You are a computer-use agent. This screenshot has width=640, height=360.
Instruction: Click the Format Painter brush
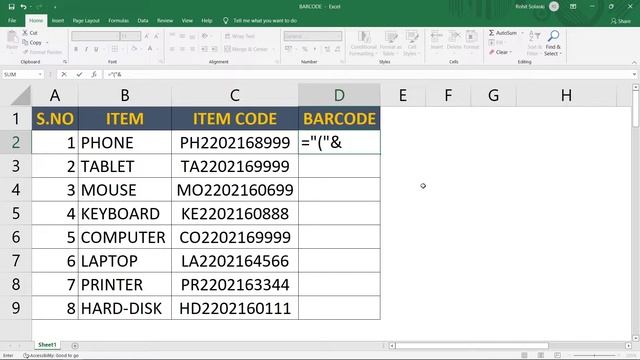tap(42, 52)
